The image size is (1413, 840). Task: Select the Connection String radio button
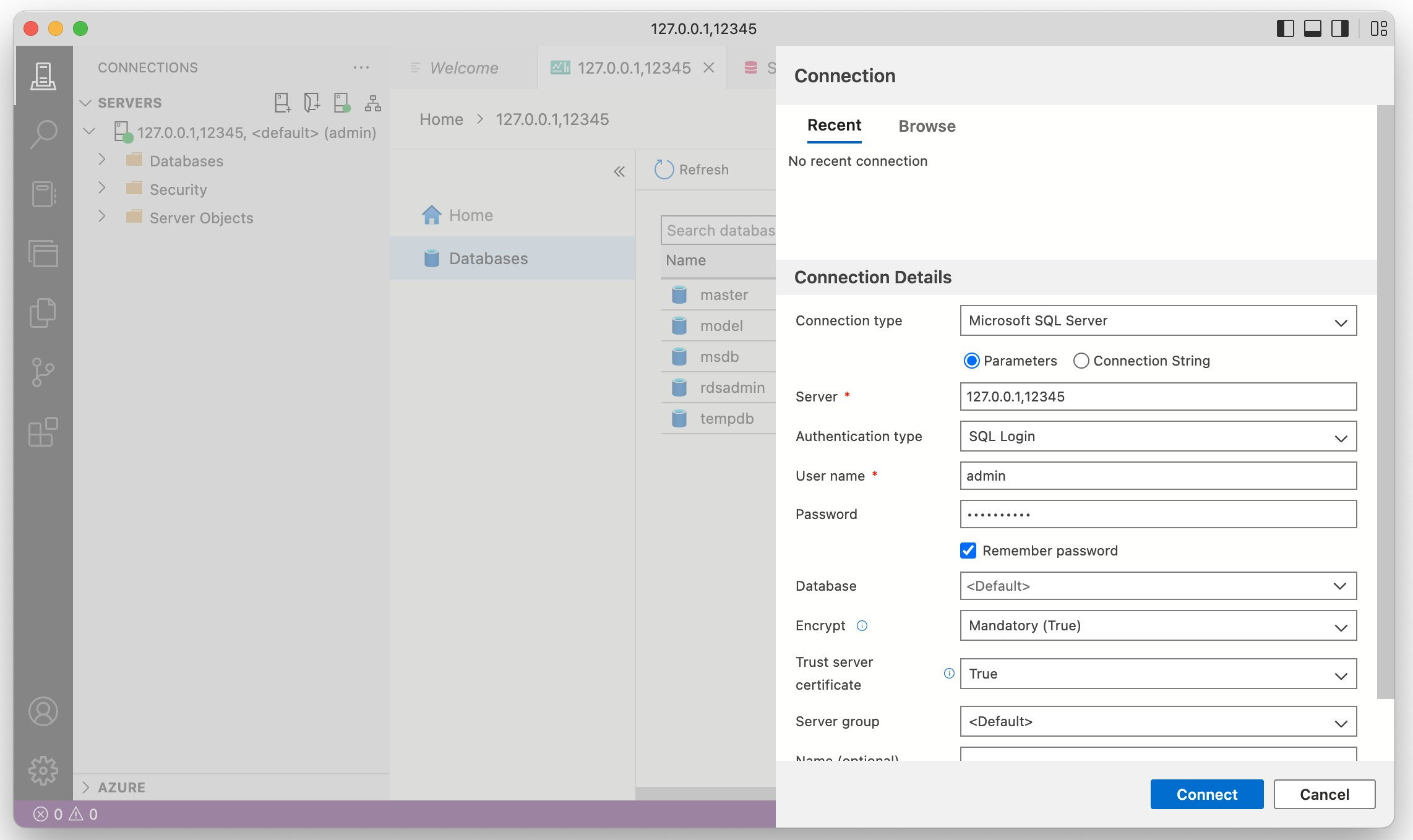pyautogui.click(x=1081, y=361)
